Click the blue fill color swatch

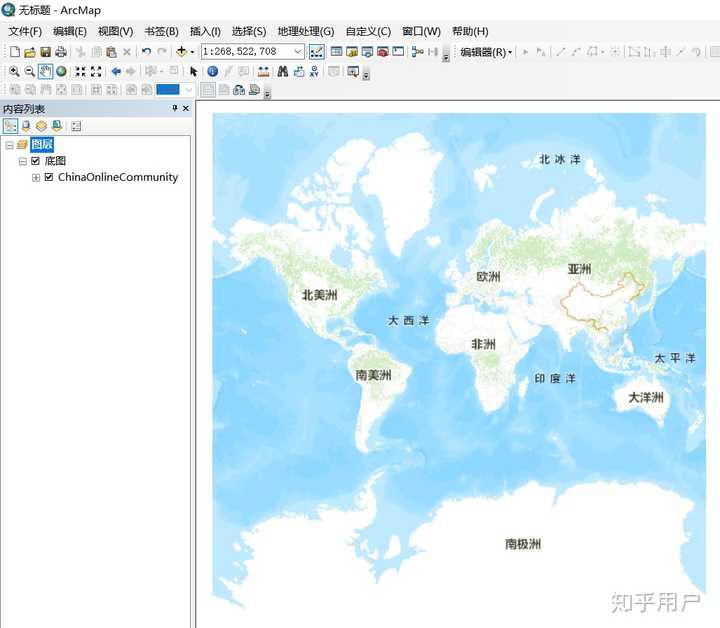pos(168,90)
